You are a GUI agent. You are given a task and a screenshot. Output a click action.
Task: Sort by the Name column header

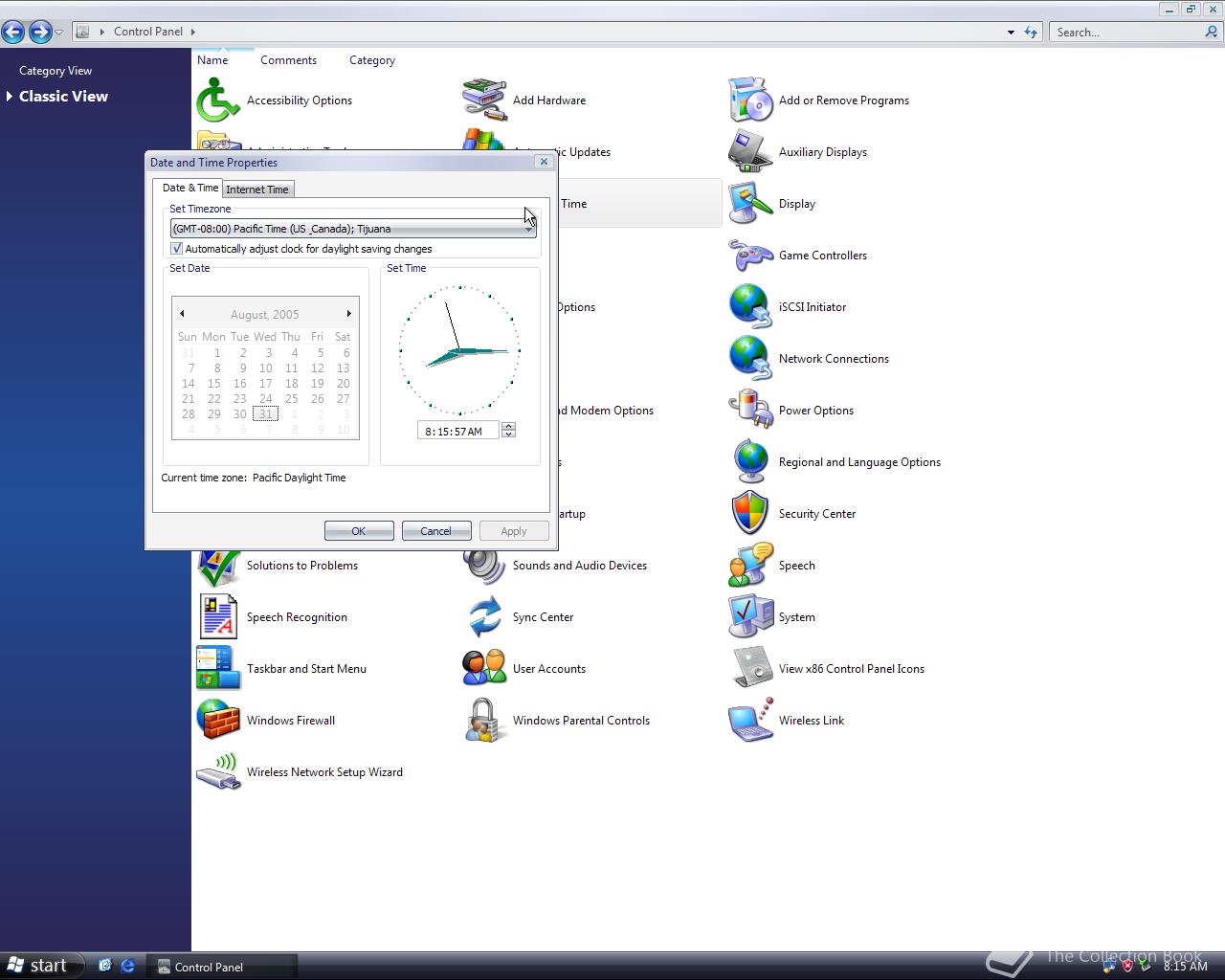(212, 59)
